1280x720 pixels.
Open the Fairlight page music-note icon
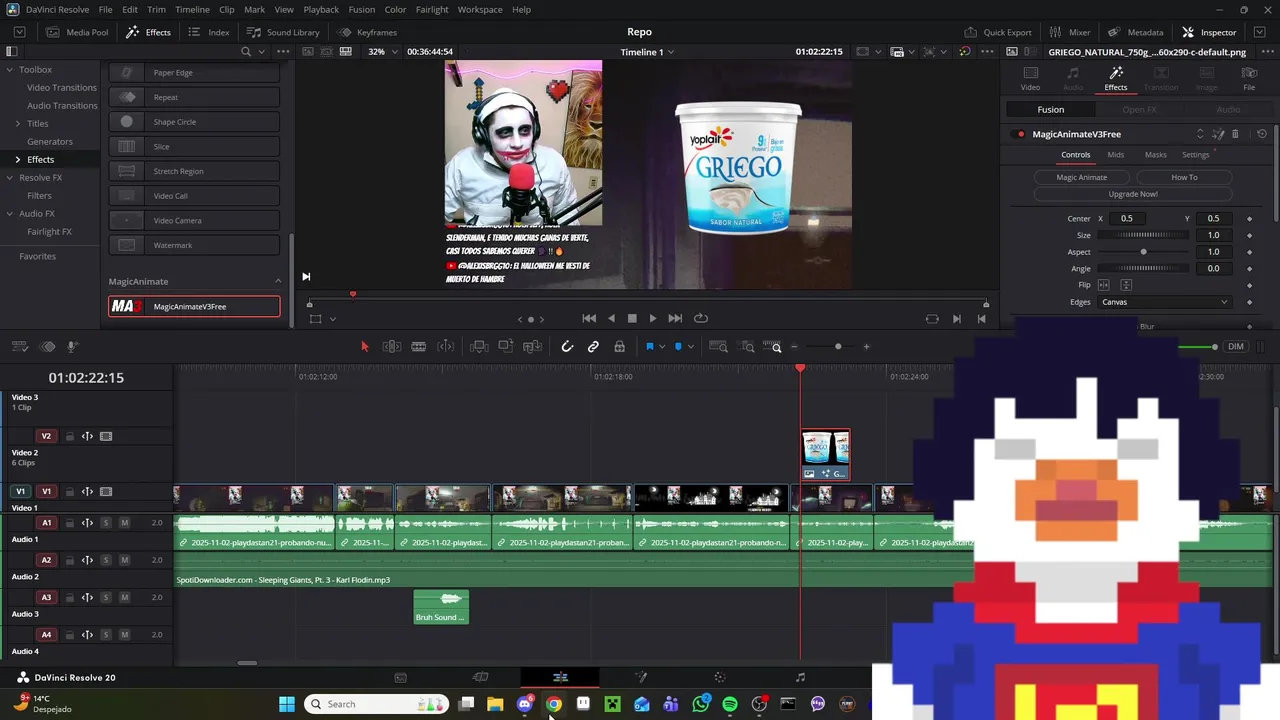[x=800, y=677]
